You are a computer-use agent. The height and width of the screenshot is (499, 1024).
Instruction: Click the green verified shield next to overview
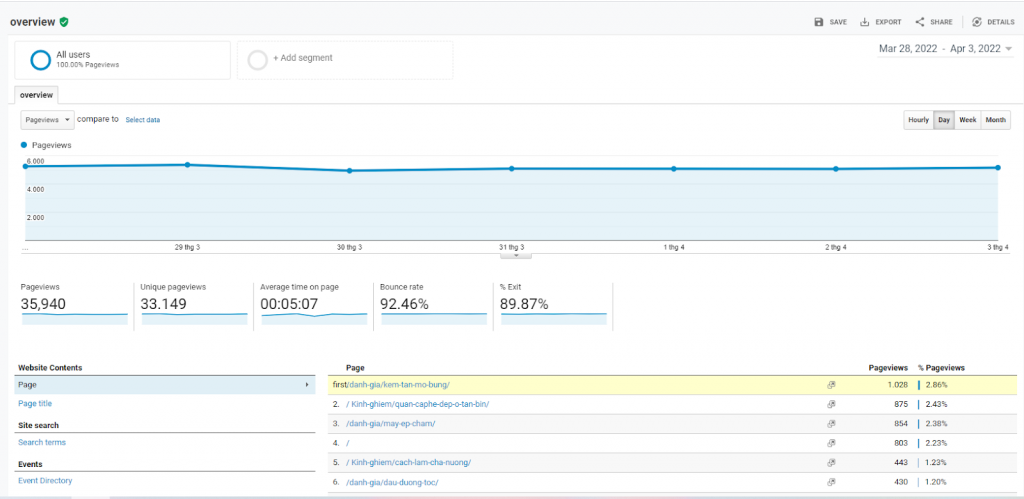63,22
